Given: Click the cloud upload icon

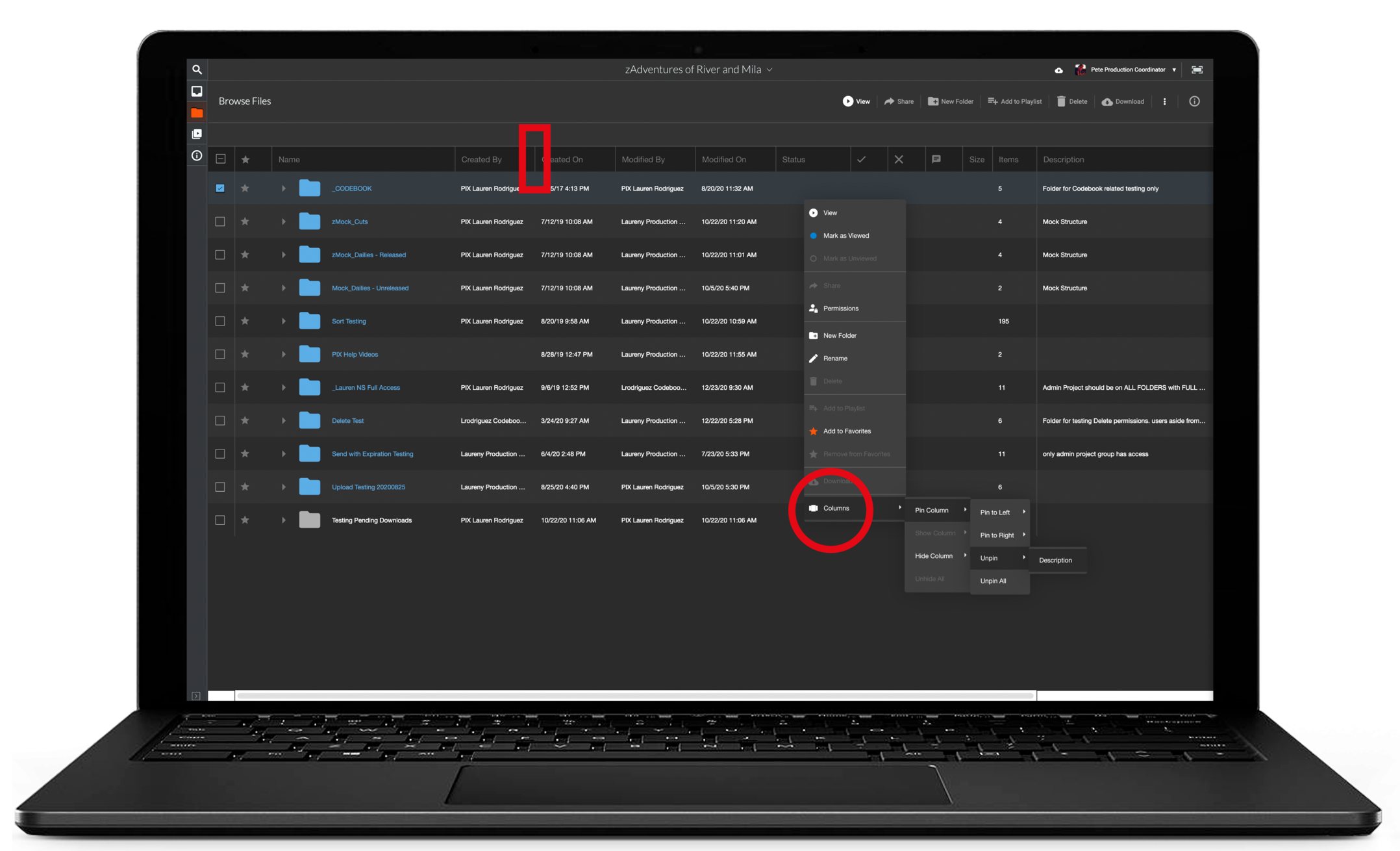Looking at the screenshot, I should point(1058,70).
